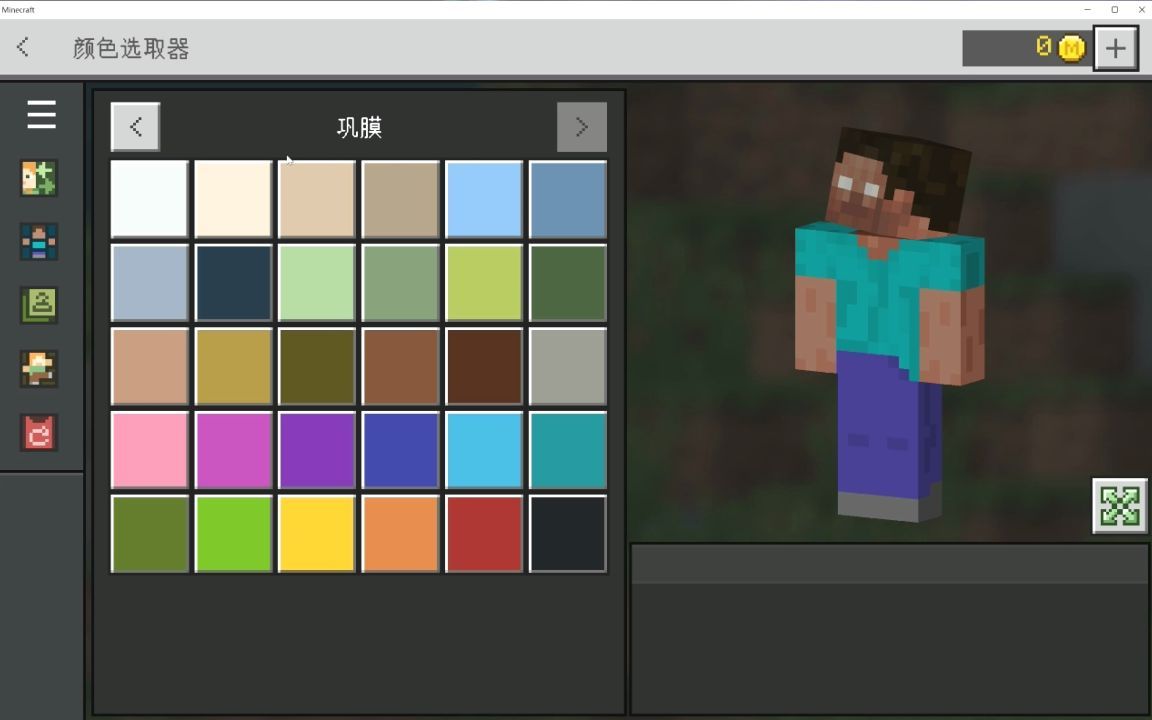Pick the purple color swatch
The image size is (1152, 720).
tap(317, 450)
